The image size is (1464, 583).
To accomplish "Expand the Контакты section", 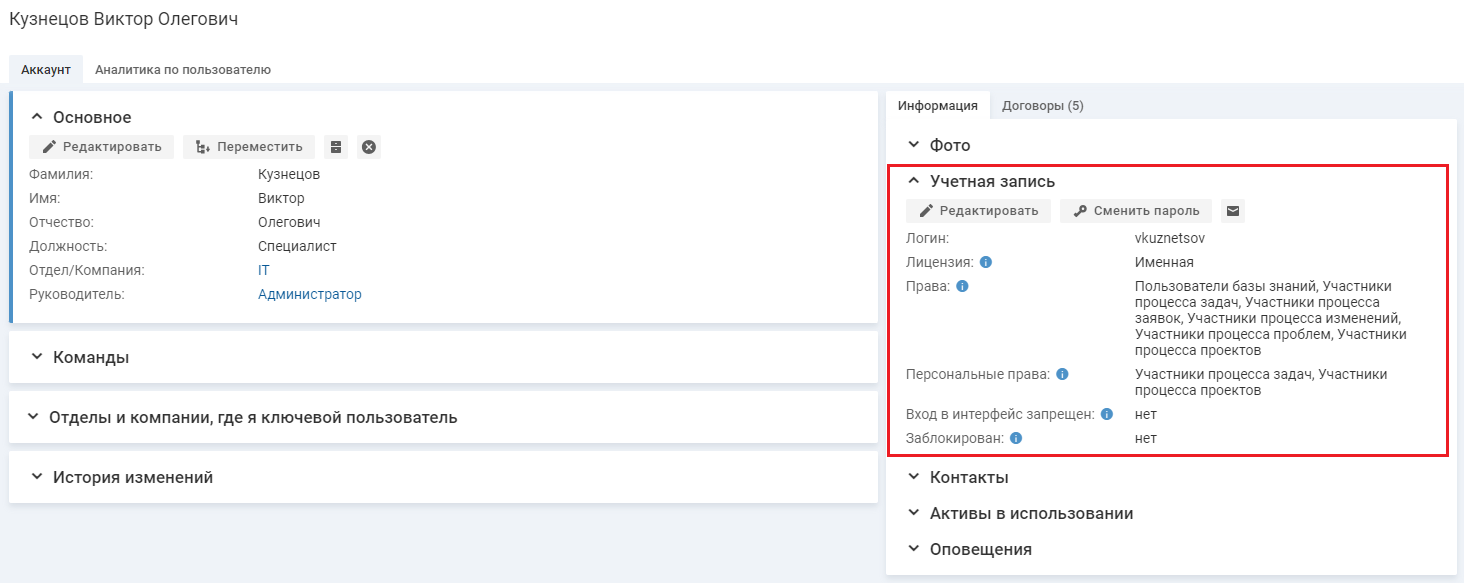I will (913, 477).
